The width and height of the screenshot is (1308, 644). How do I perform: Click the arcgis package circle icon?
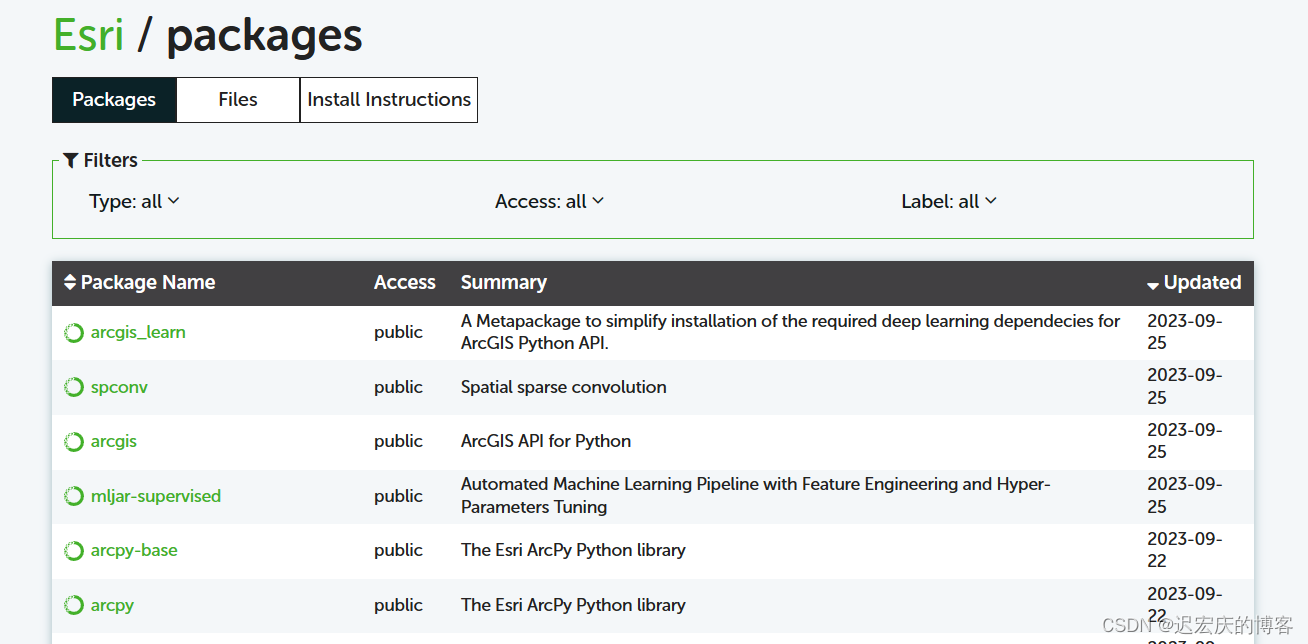74,442
